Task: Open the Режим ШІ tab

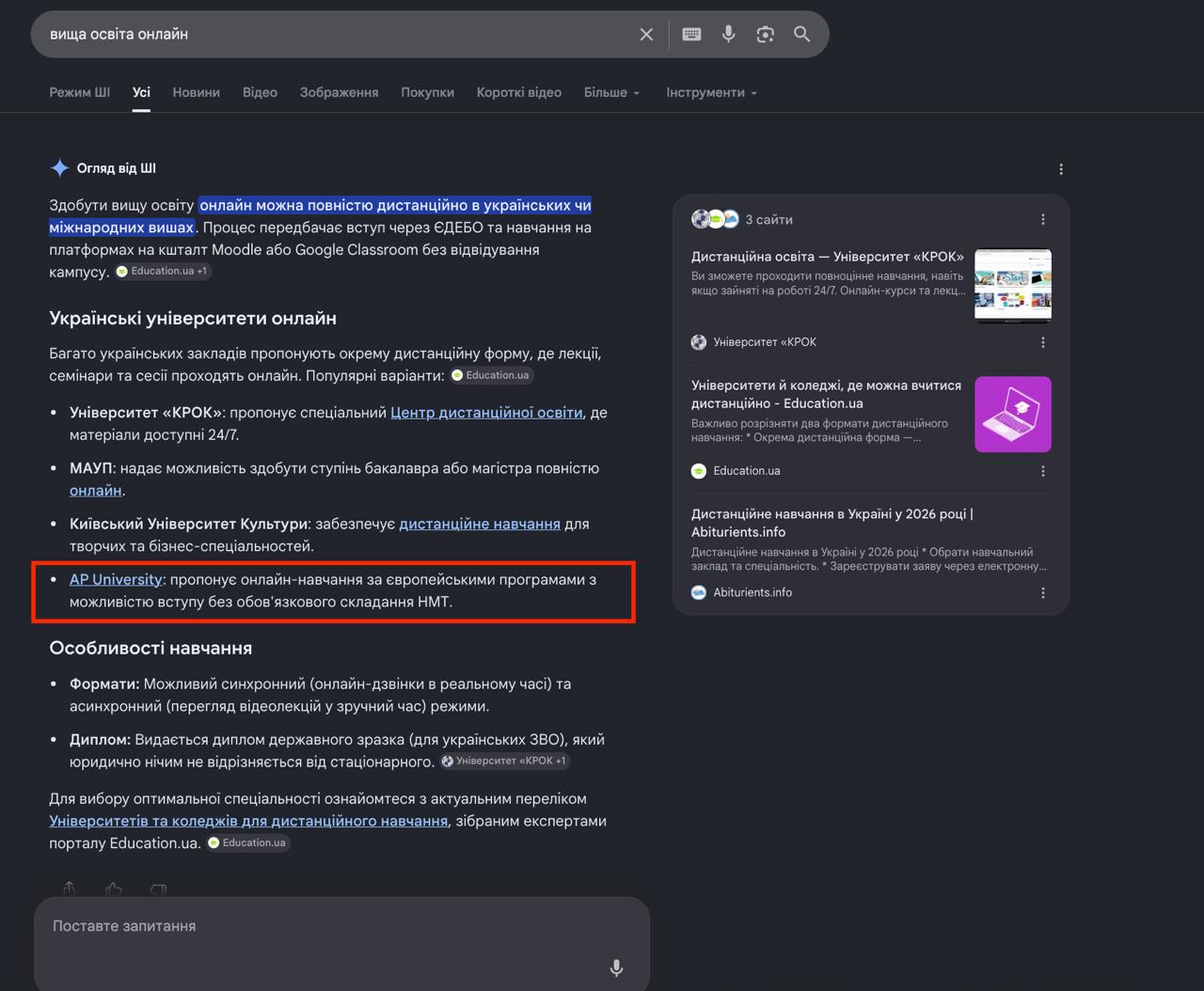Action: pyautogui.click(x=79, y=92)
